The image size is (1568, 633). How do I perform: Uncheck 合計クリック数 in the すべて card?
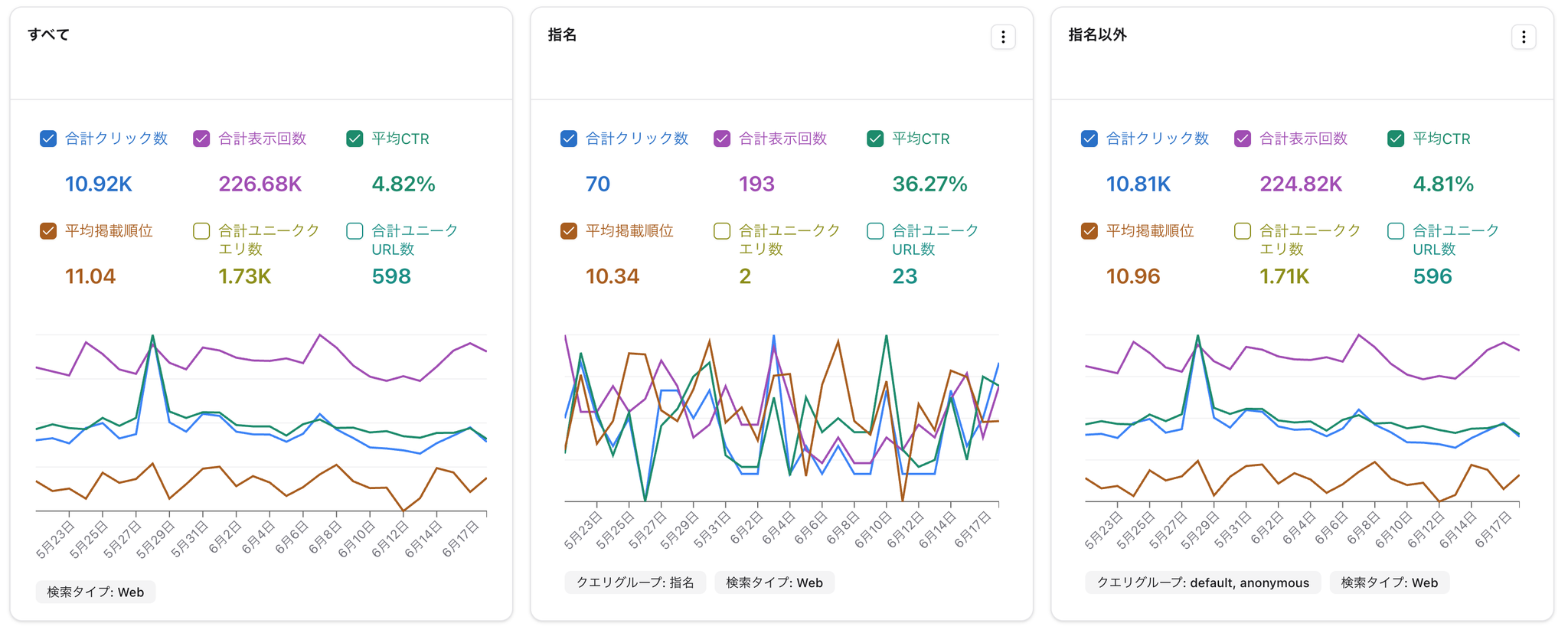(48, 139)
